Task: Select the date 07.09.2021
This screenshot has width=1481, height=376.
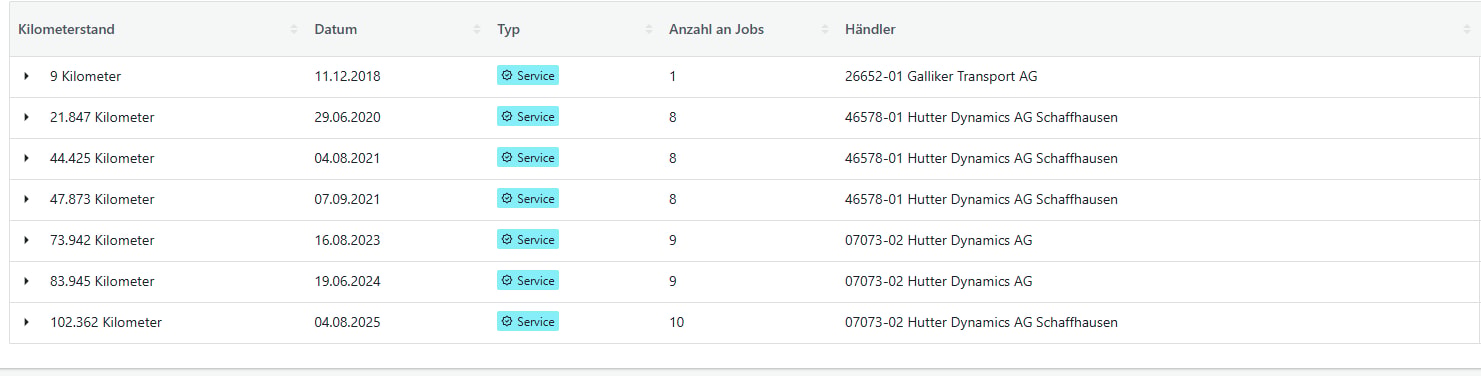Action: (x=347, y=199)
